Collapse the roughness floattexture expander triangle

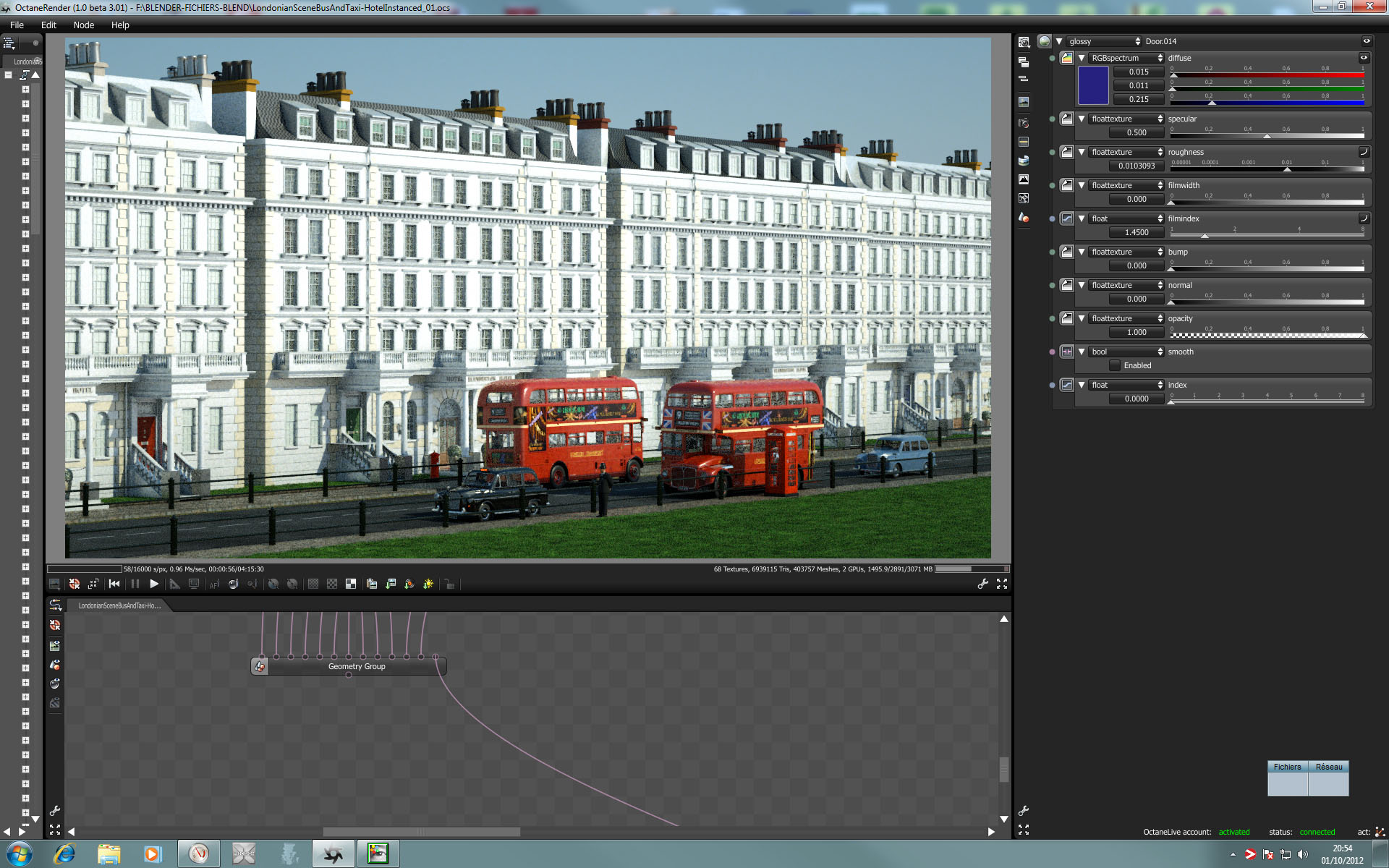(x=1082, y=152)
